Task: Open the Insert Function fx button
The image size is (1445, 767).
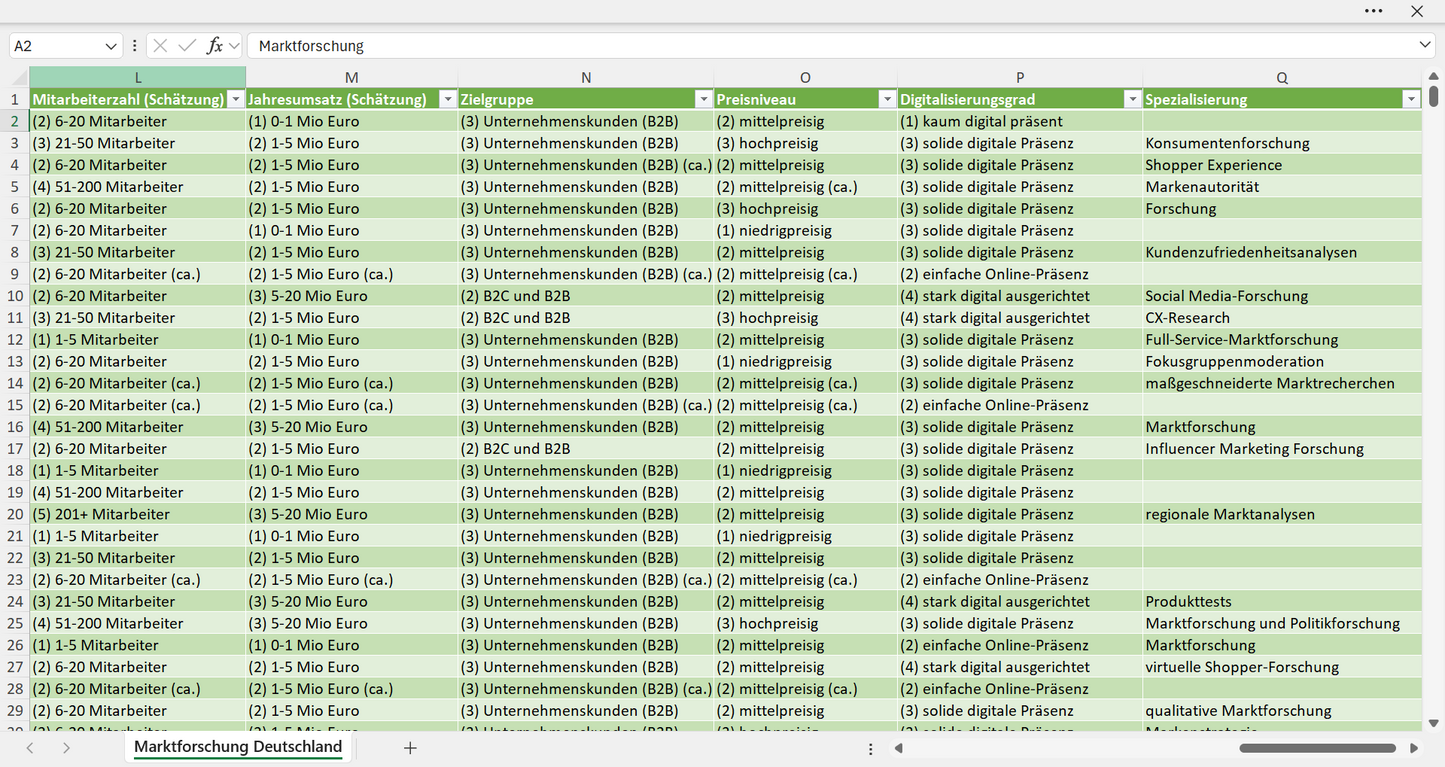Action: [214, 46]
